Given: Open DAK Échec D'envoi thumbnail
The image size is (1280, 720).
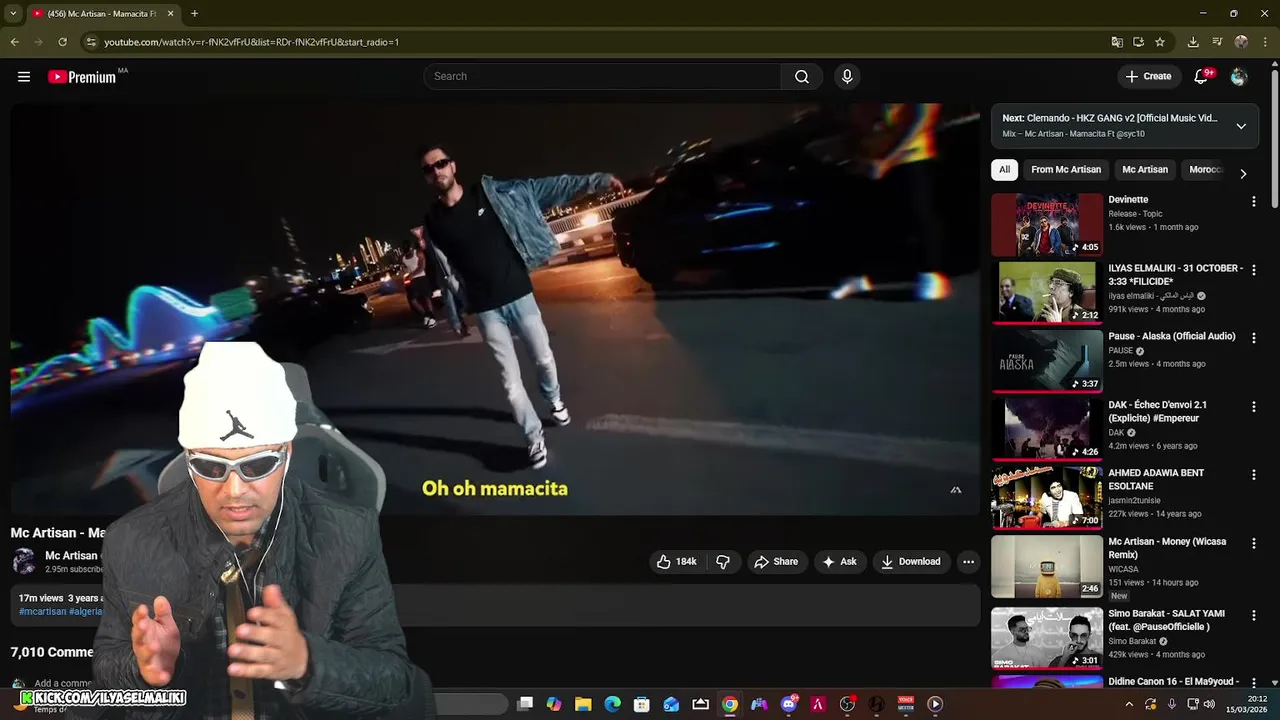Looking at the screenshot, I should [1047, 430].
